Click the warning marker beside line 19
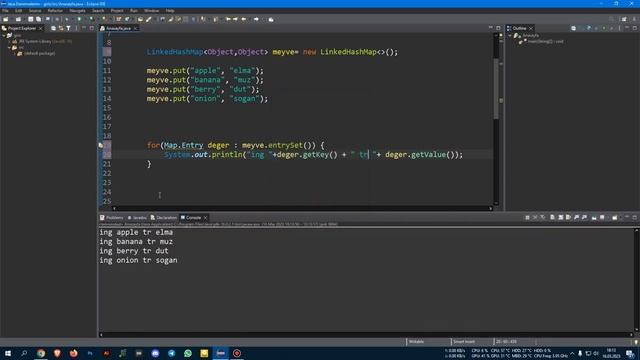The image size is (640, 360). pyautogui.click(x=100, y=145)
